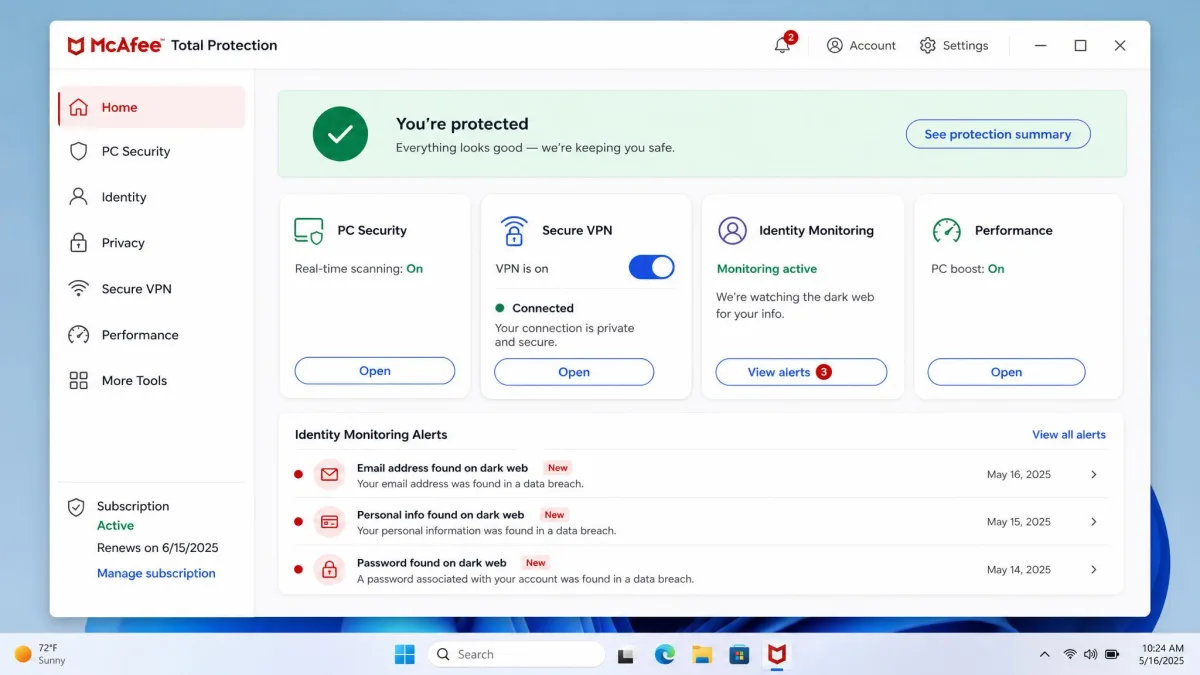Click the McAfee shield logo

point(76,45)
